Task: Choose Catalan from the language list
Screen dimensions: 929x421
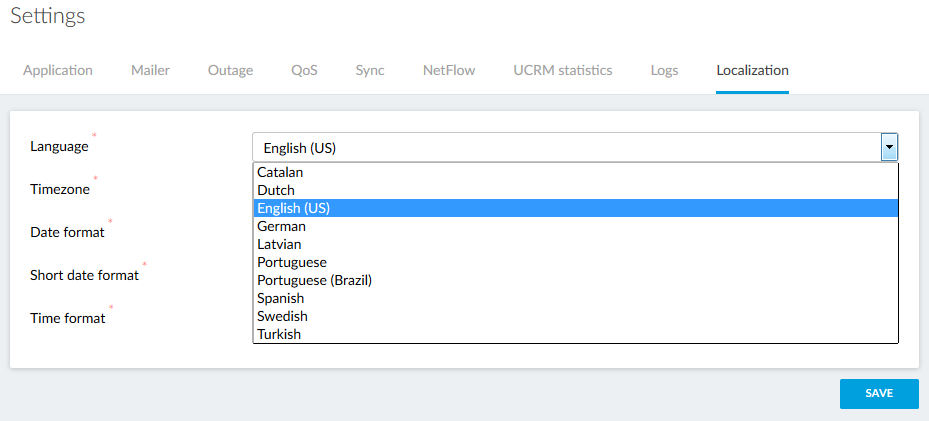Action: tap(280, 172)
